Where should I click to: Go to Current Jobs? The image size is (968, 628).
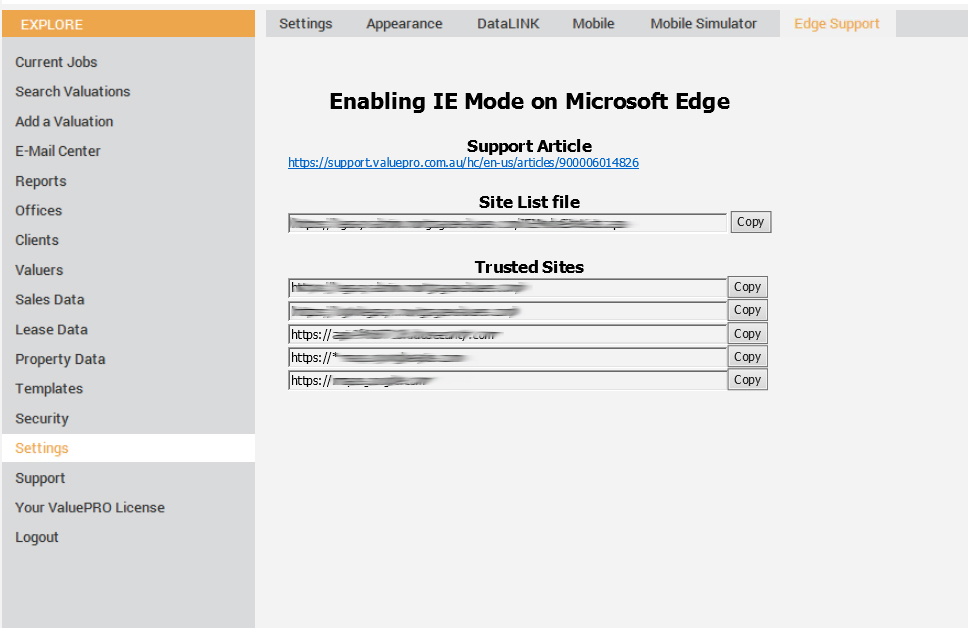(x=56, y=62)
